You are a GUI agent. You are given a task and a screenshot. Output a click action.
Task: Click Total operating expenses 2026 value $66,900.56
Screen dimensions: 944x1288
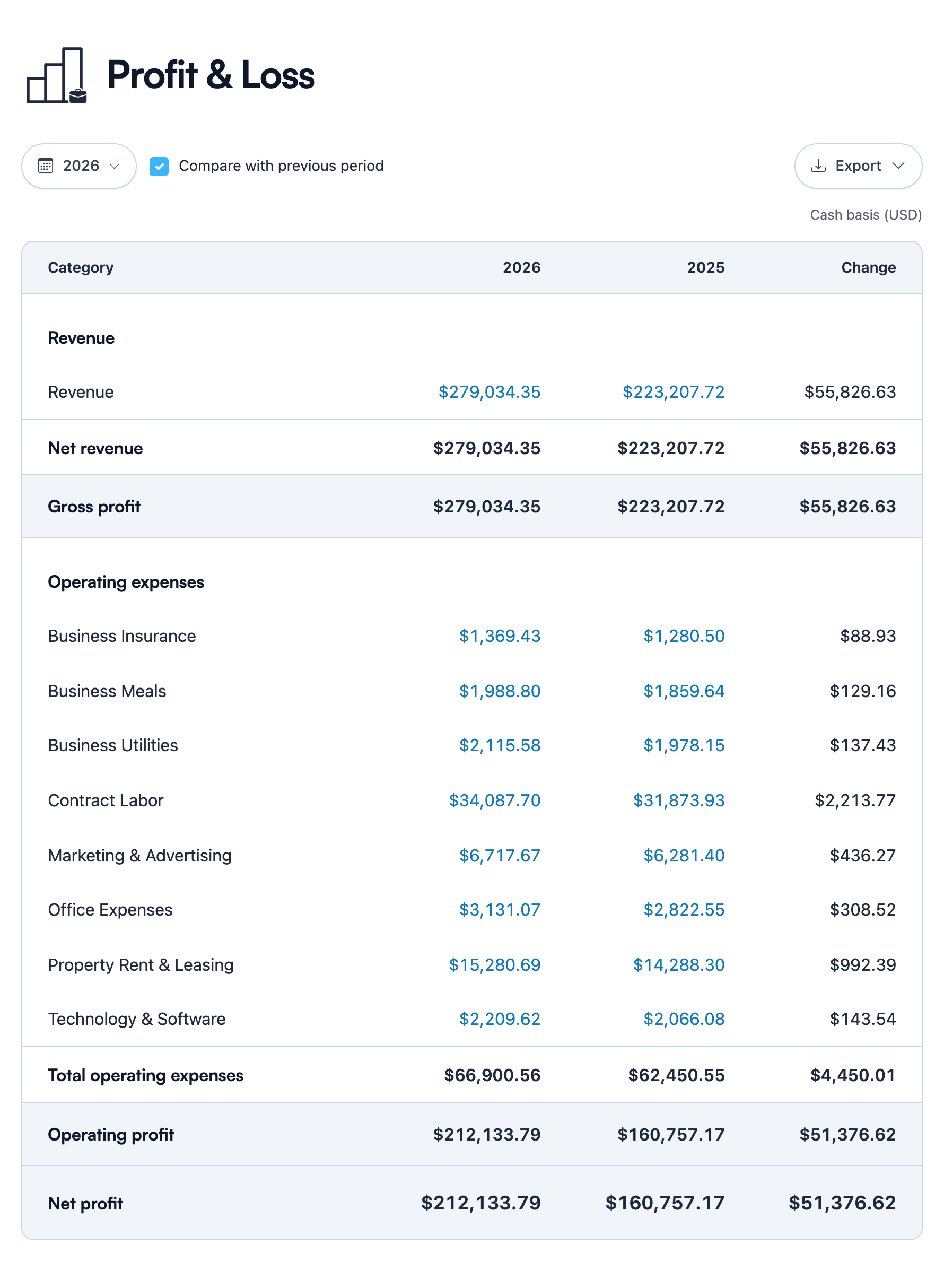[492, 1075]
